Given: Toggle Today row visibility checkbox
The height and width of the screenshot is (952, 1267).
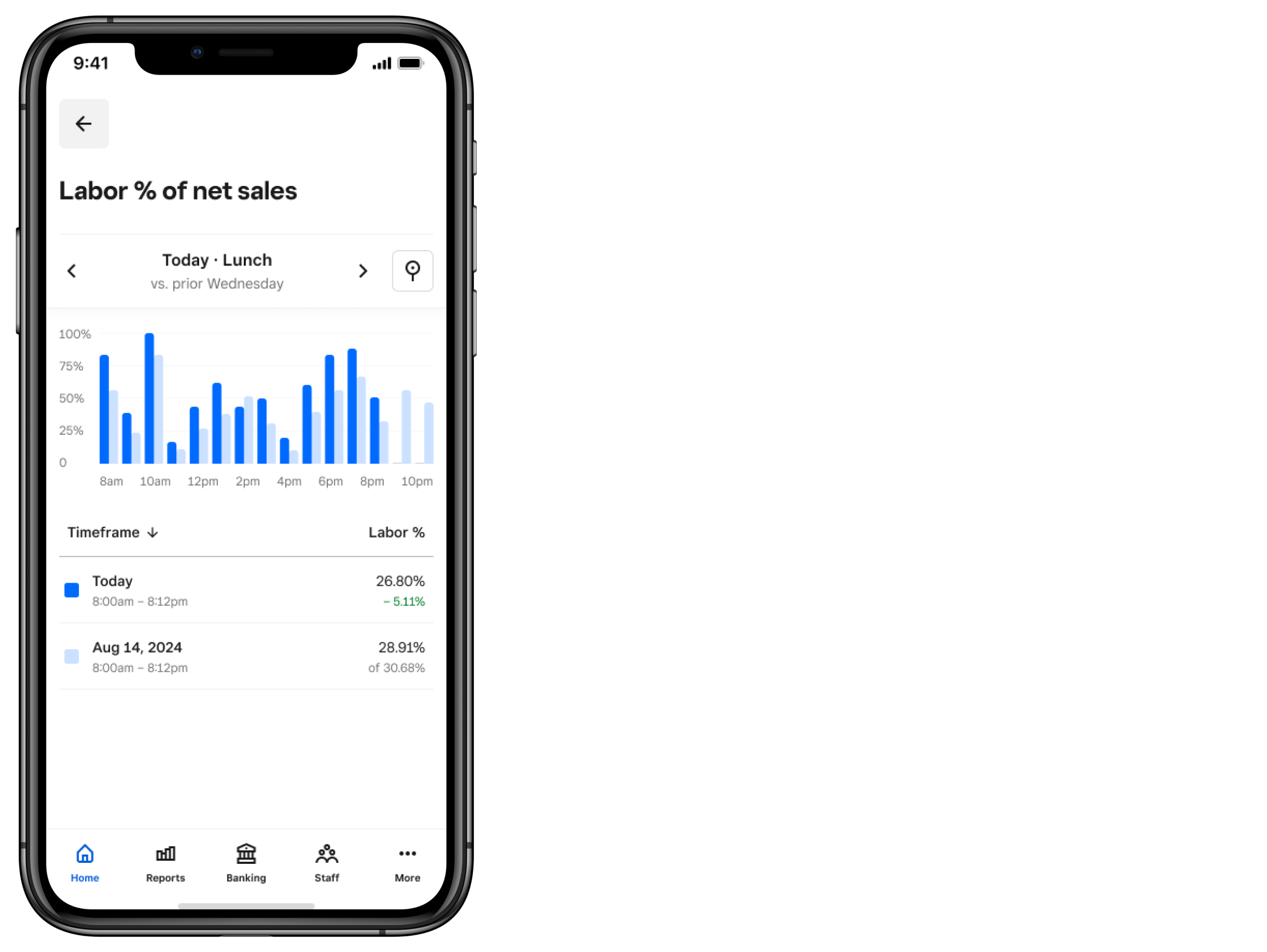Looking at the screenshot, I should [x=71, y=589].
